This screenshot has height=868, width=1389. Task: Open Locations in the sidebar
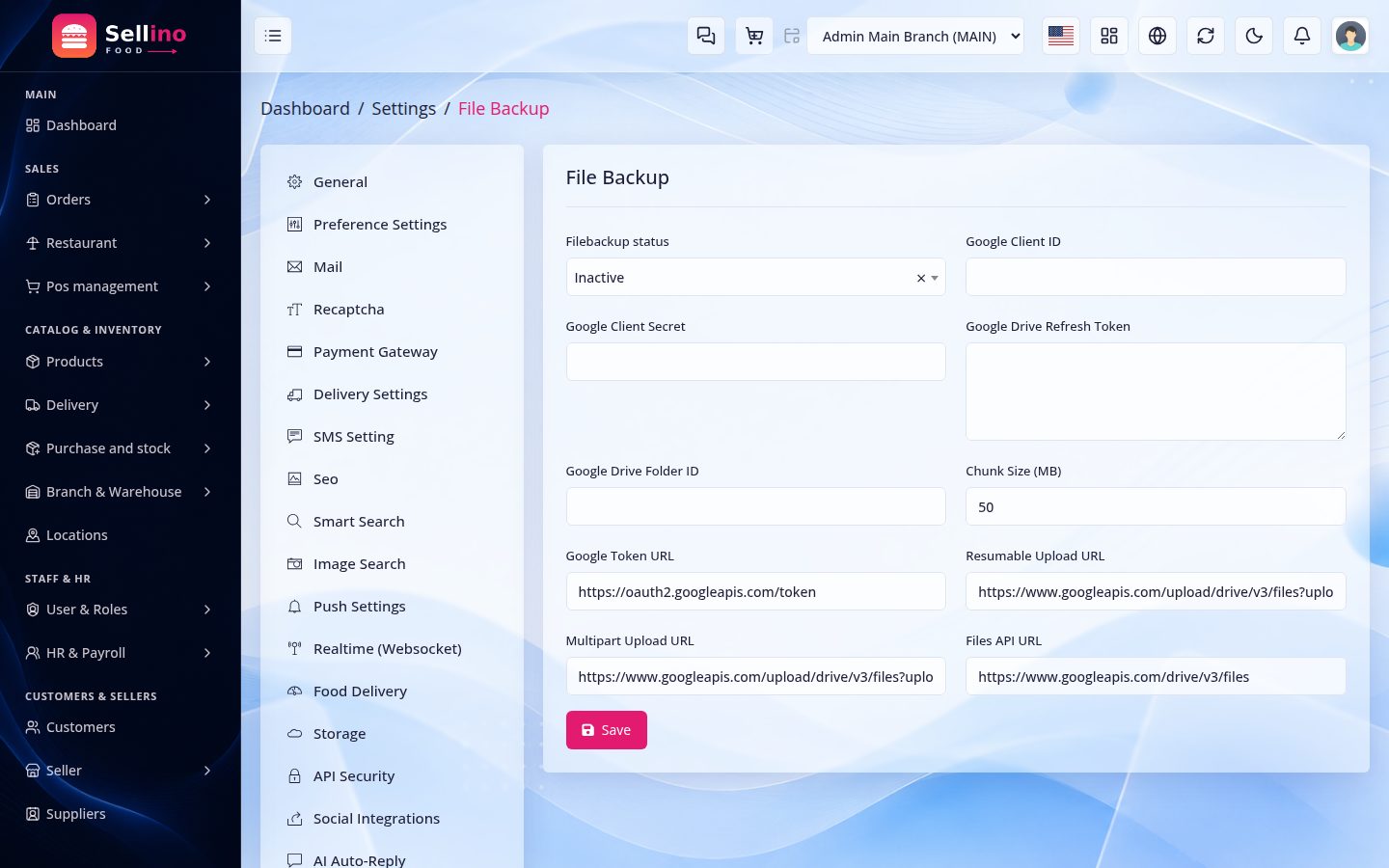(x=120, y=535)
